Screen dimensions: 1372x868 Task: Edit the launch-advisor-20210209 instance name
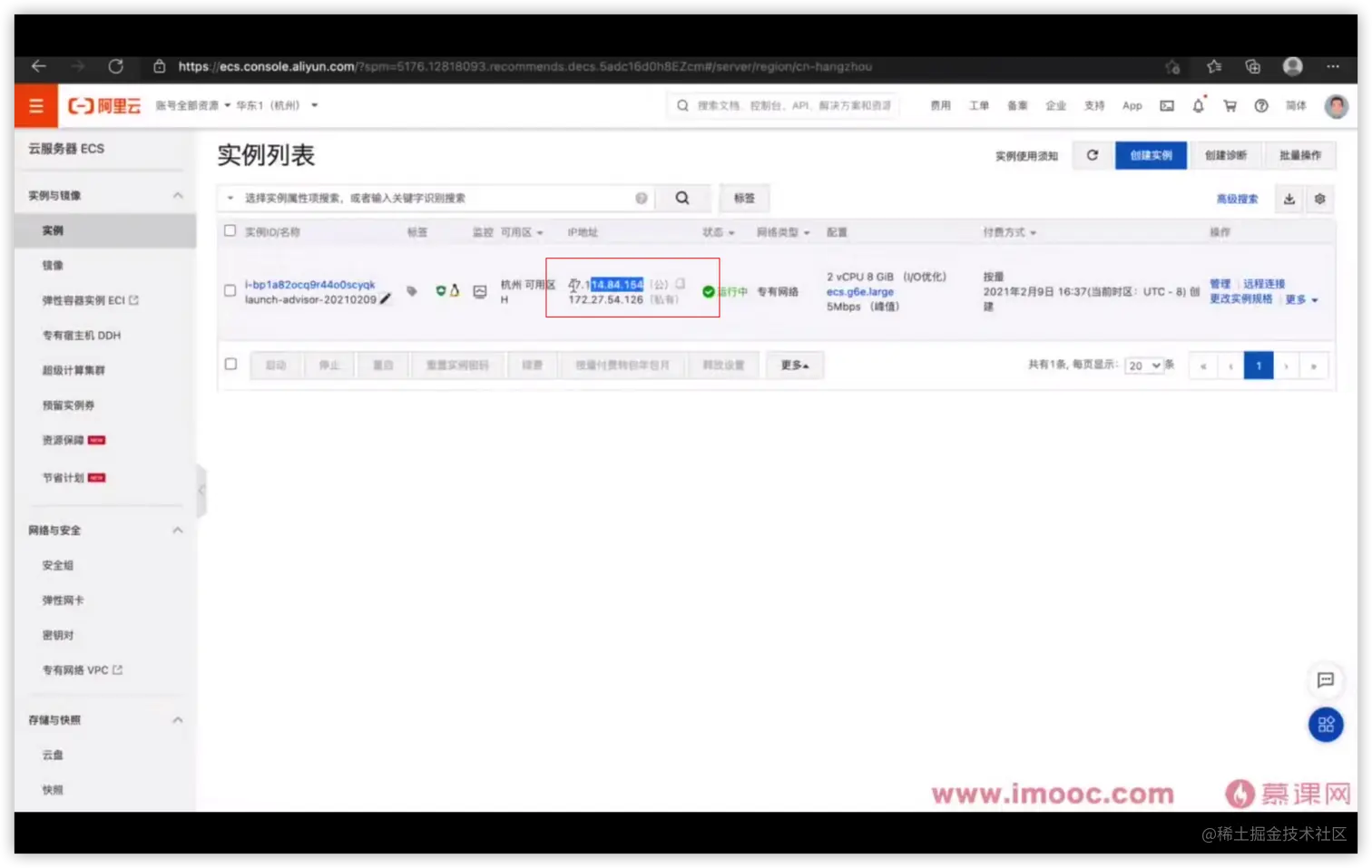pos(386,299)
